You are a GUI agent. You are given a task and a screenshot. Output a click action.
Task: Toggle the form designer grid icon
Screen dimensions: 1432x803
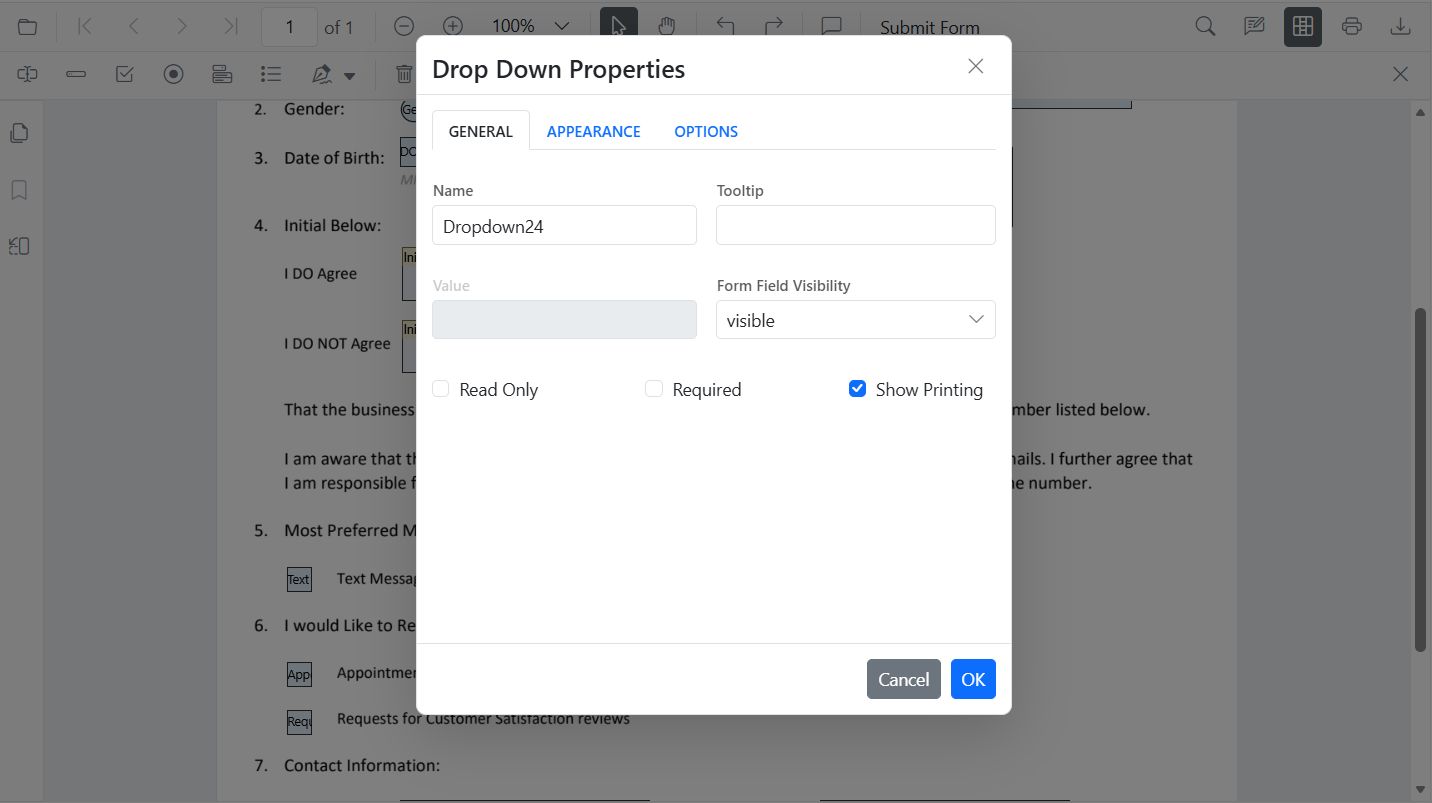click(1303, 26)
